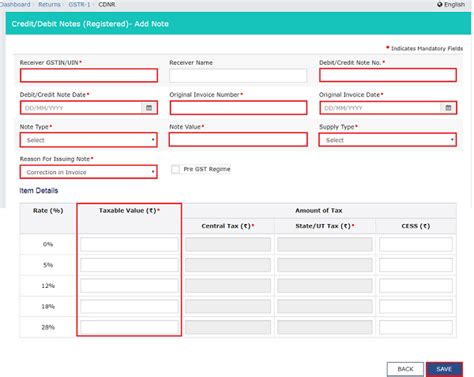This screenshot has height=377, width=474.
Task: Click the State/UT Tax field for 5%
Action: pos(325,265)
